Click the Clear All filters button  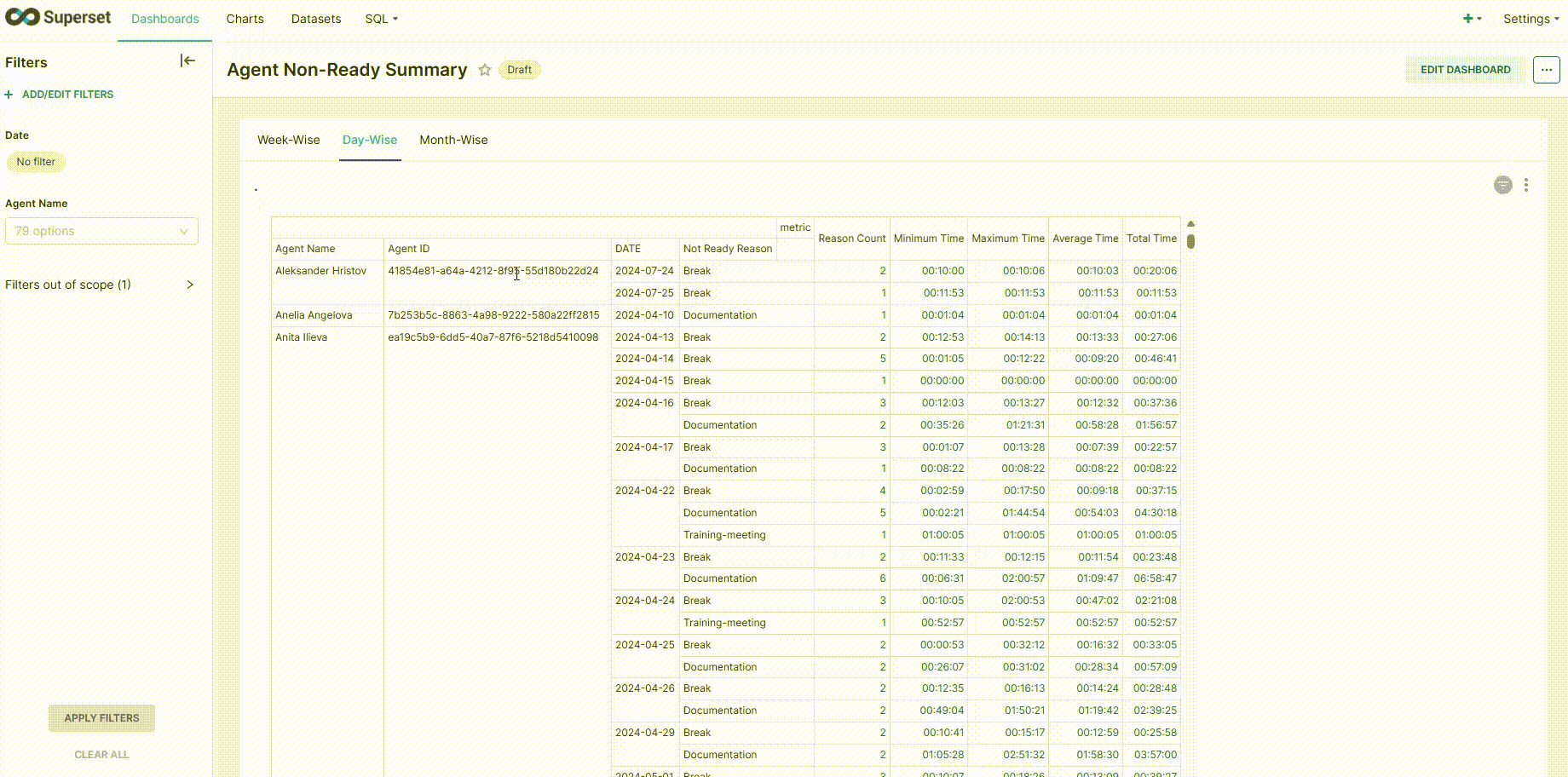pos(101,755)
